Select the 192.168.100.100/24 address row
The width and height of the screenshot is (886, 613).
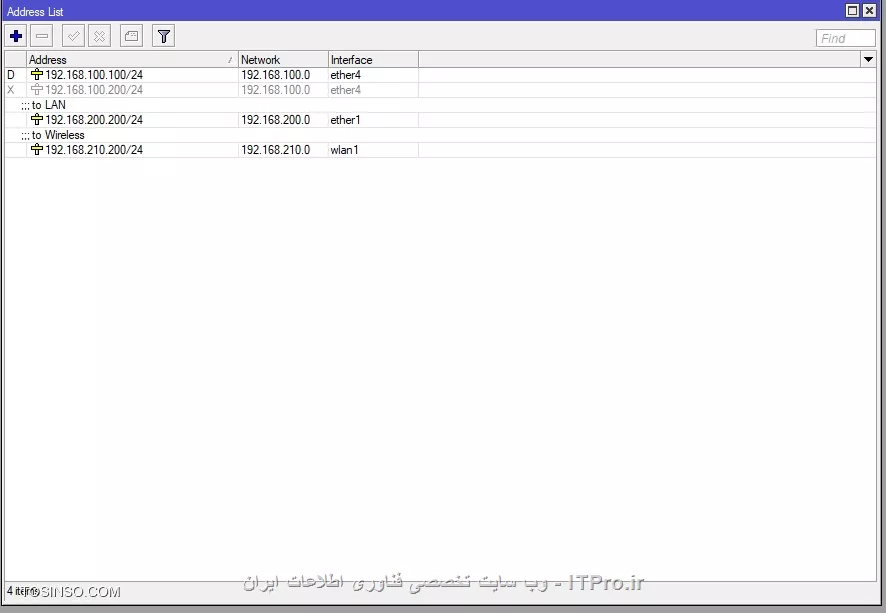[x=440, y=75]
